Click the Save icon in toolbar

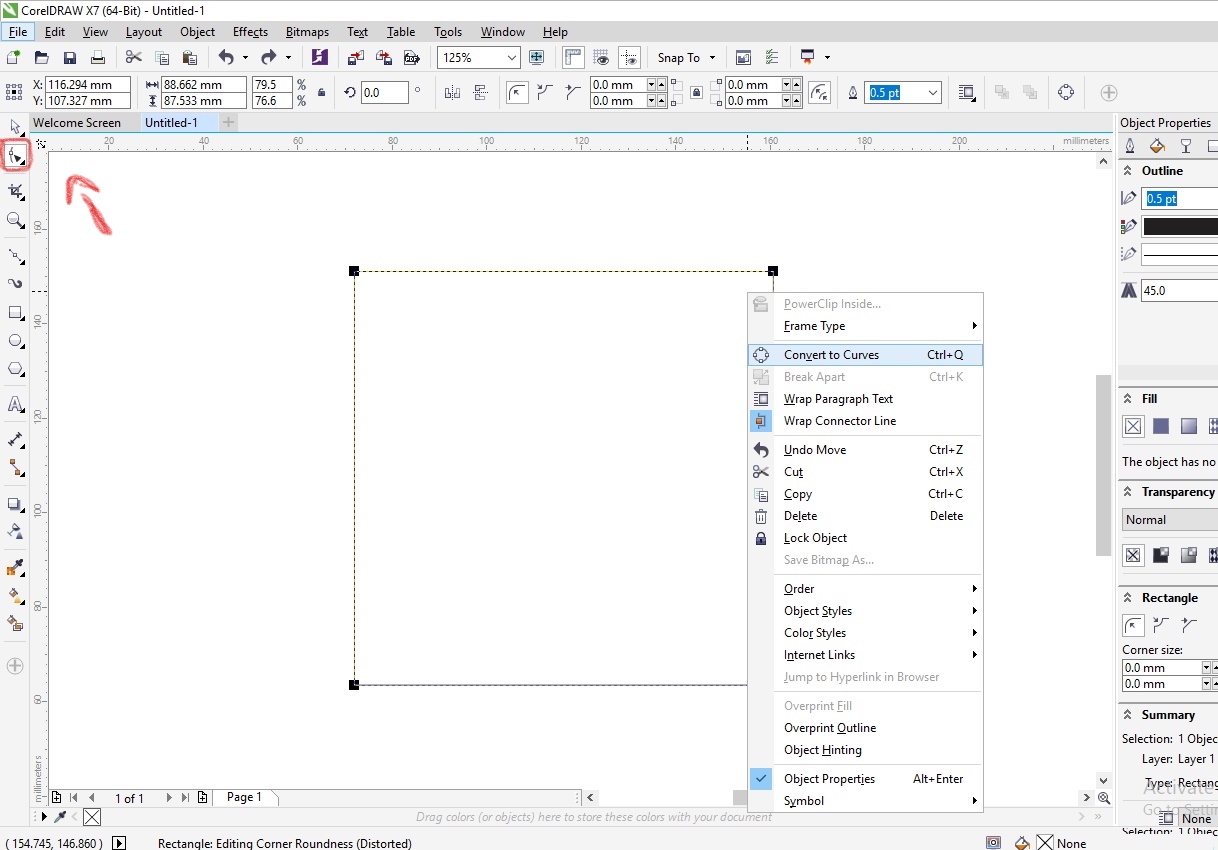point(69,58)
